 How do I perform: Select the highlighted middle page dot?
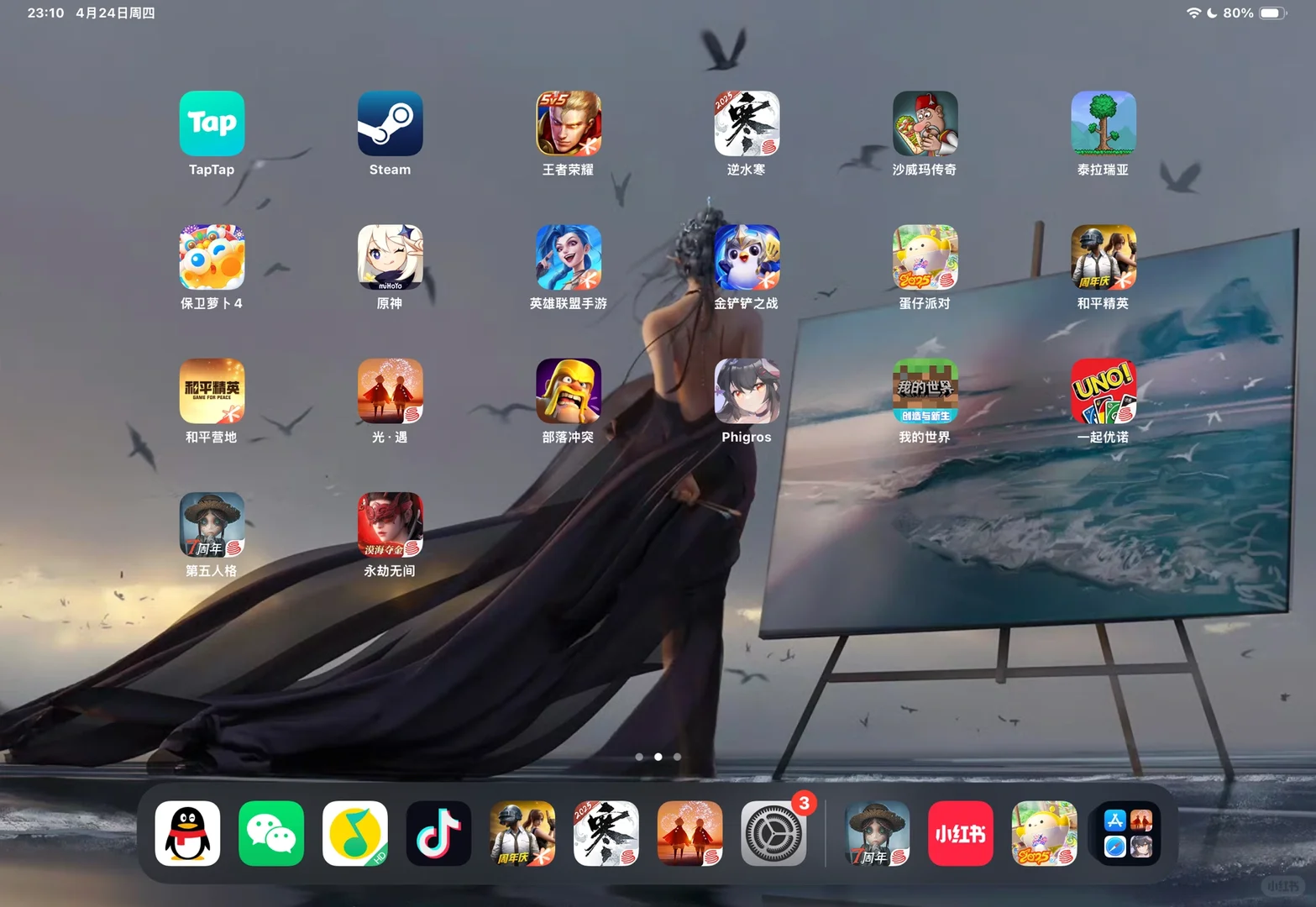658,757
